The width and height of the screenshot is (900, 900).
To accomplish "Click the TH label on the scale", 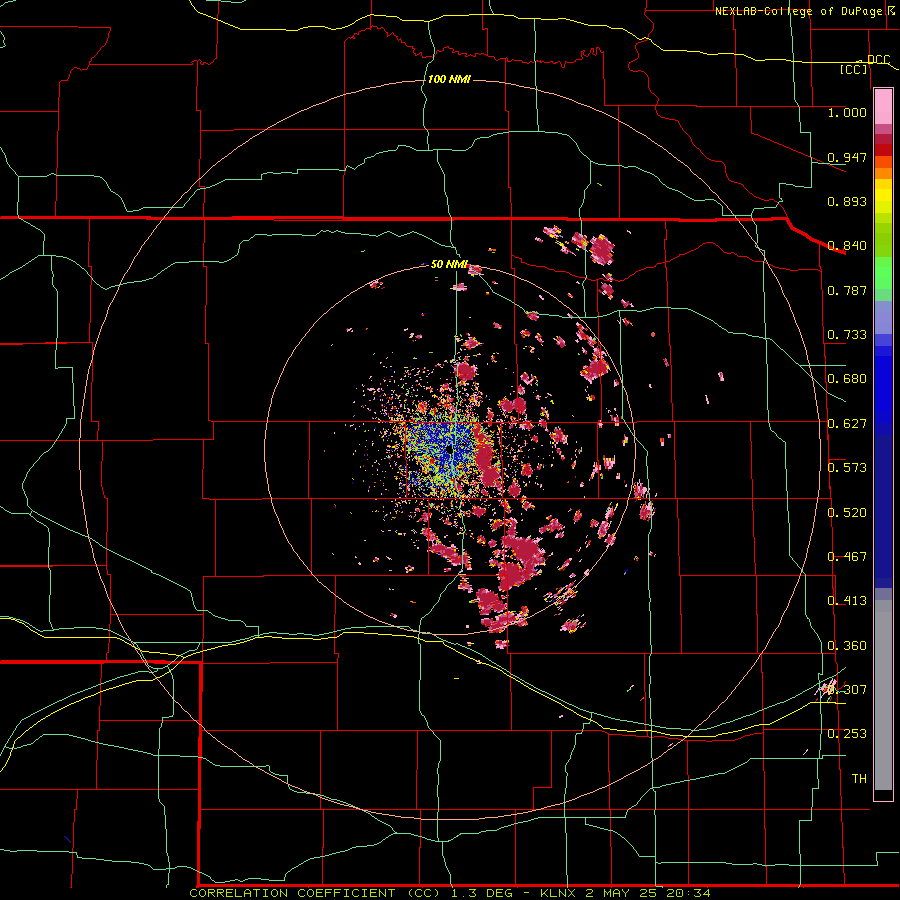I will tap(859, 779).
